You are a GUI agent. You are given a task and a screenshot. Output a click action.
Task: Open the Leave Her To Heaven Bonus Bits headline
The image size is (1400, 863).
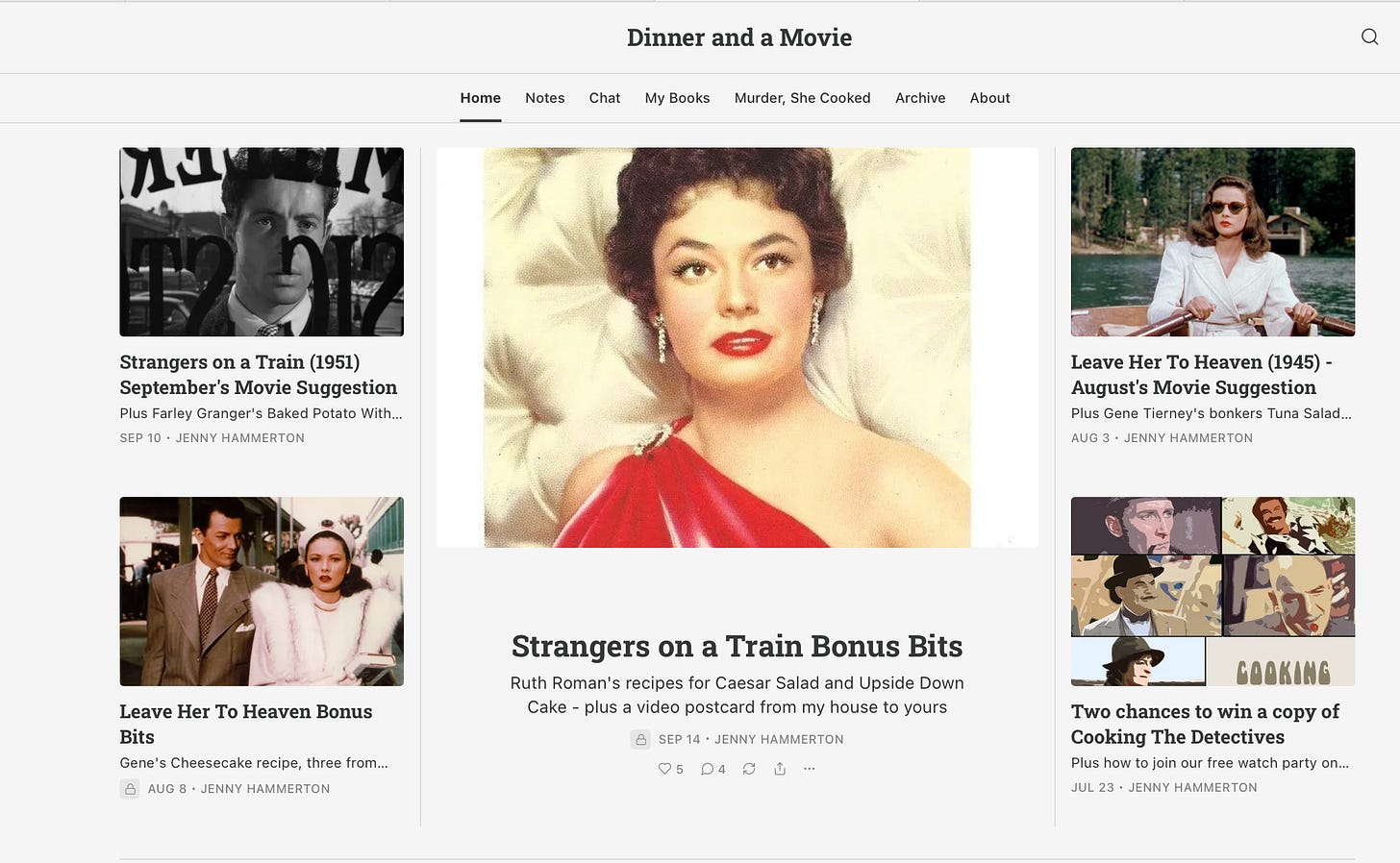[245, 724]
